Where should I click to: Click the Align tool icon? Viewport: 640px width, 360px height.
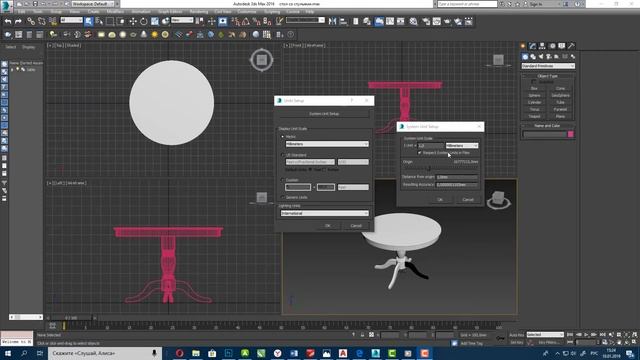click(x=343, y=21)
